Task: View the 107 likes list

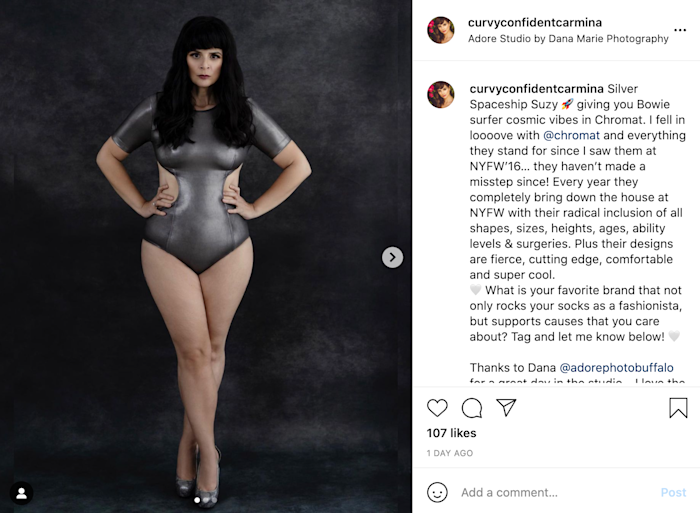Action: pyautogui.click(x=451, y=433)
